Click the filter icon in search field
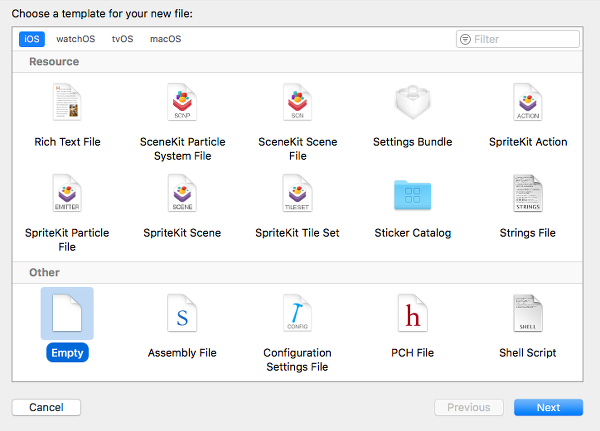This screenshot has height=431, width=600. (x=465, y=39)
